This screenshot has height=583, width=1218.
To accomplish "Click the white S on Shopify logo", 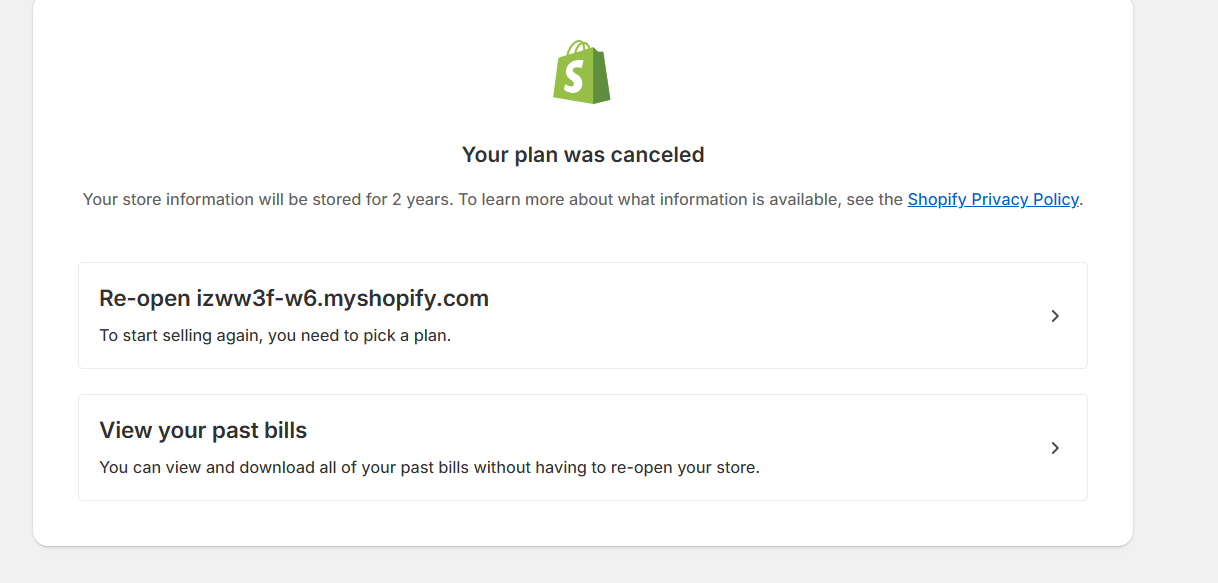I will pyautogui.click(x=575, y=78).
